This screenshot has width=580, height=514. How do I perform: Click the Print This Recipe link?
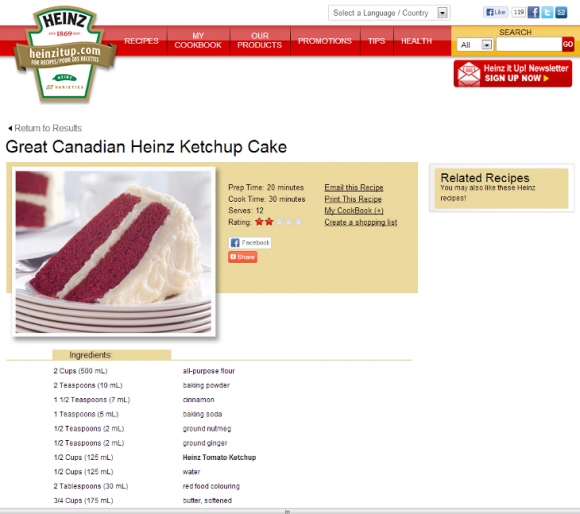pos(353,199)
